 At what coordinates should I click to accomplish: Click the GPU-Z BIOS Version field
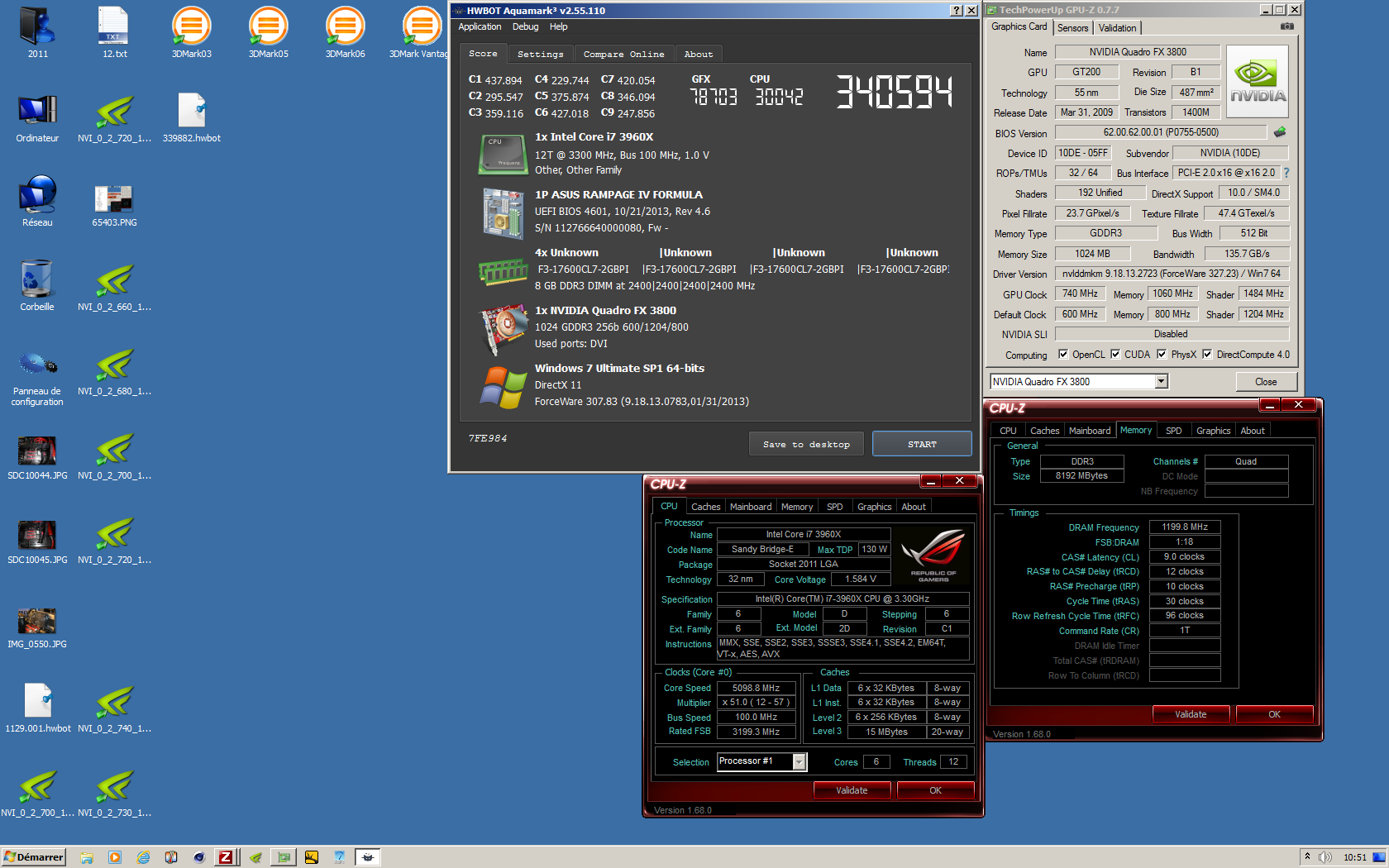tap(1161, 132)
